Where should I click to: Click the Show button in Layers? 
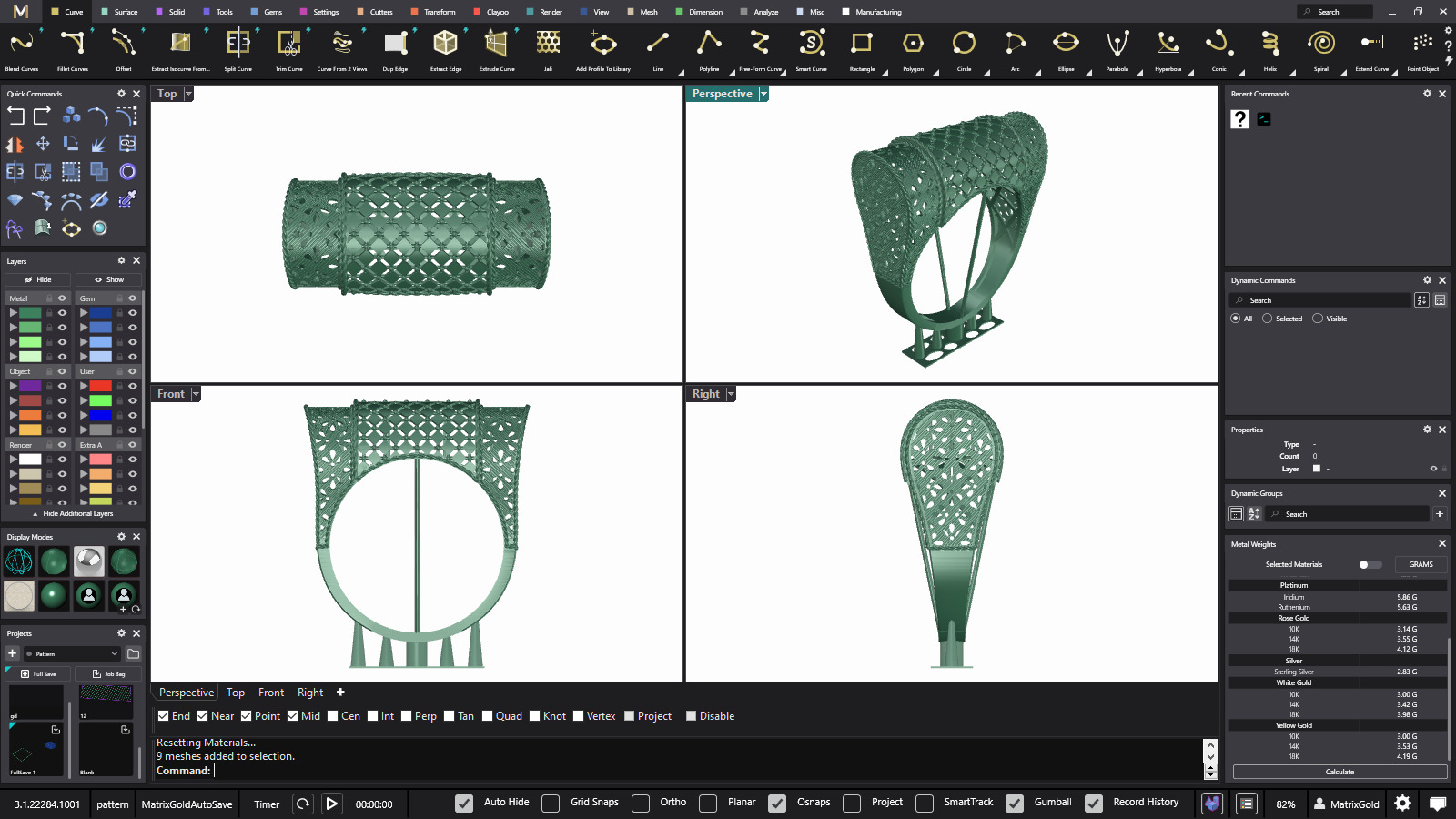[109, 279]
